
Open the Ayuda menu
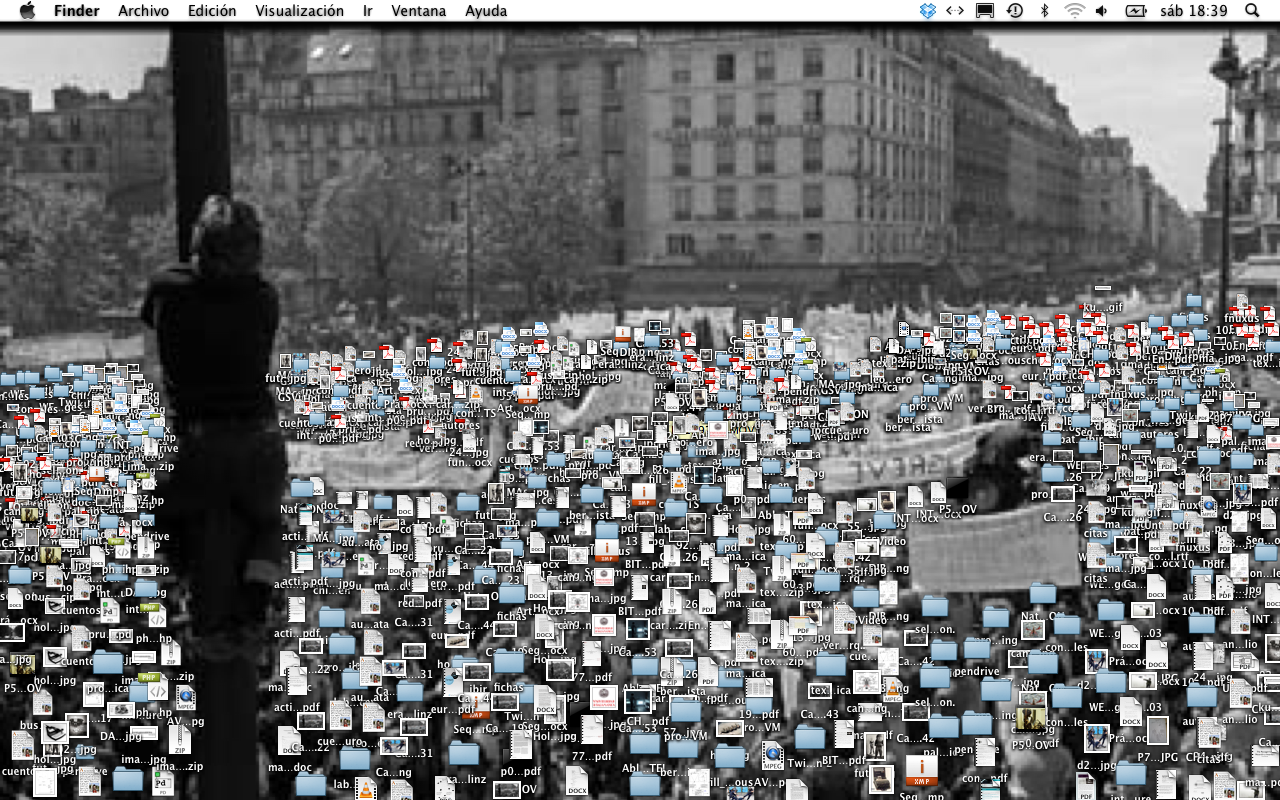[x=486, y=11]
